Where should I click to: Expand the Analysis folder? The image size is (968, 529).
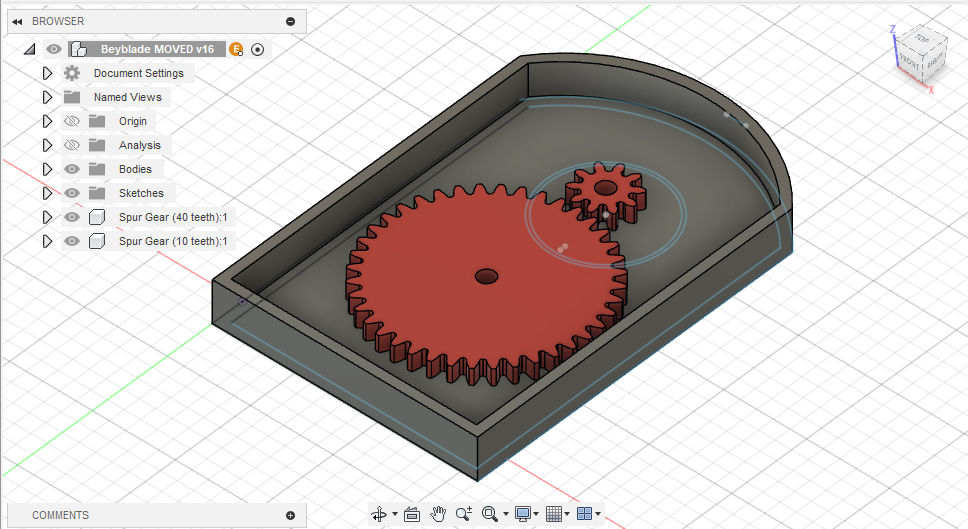[48, 146]
